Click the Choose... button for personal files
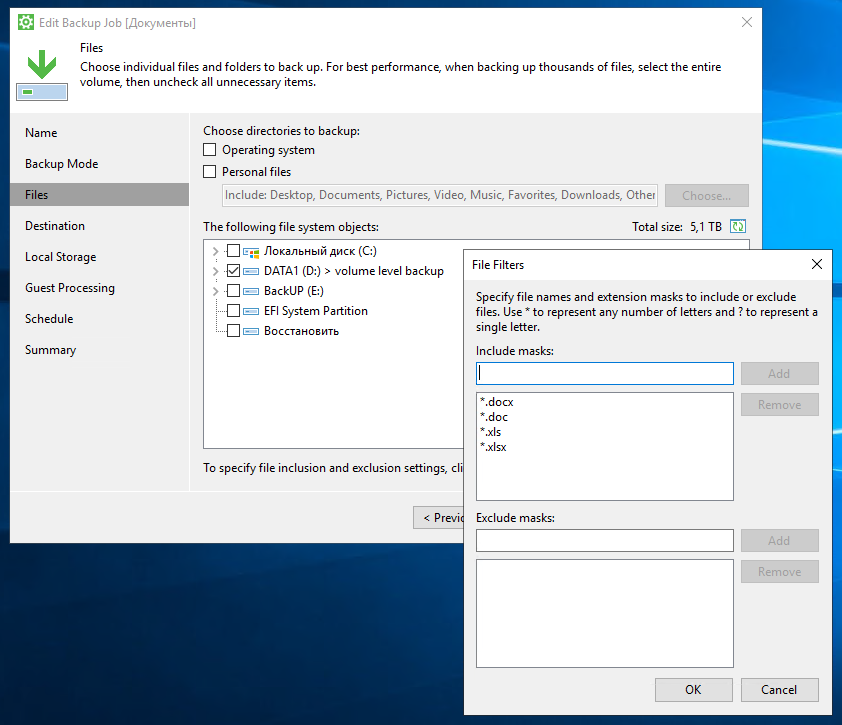This screenshot has height=725, width=842. click(x=707, y=195)
